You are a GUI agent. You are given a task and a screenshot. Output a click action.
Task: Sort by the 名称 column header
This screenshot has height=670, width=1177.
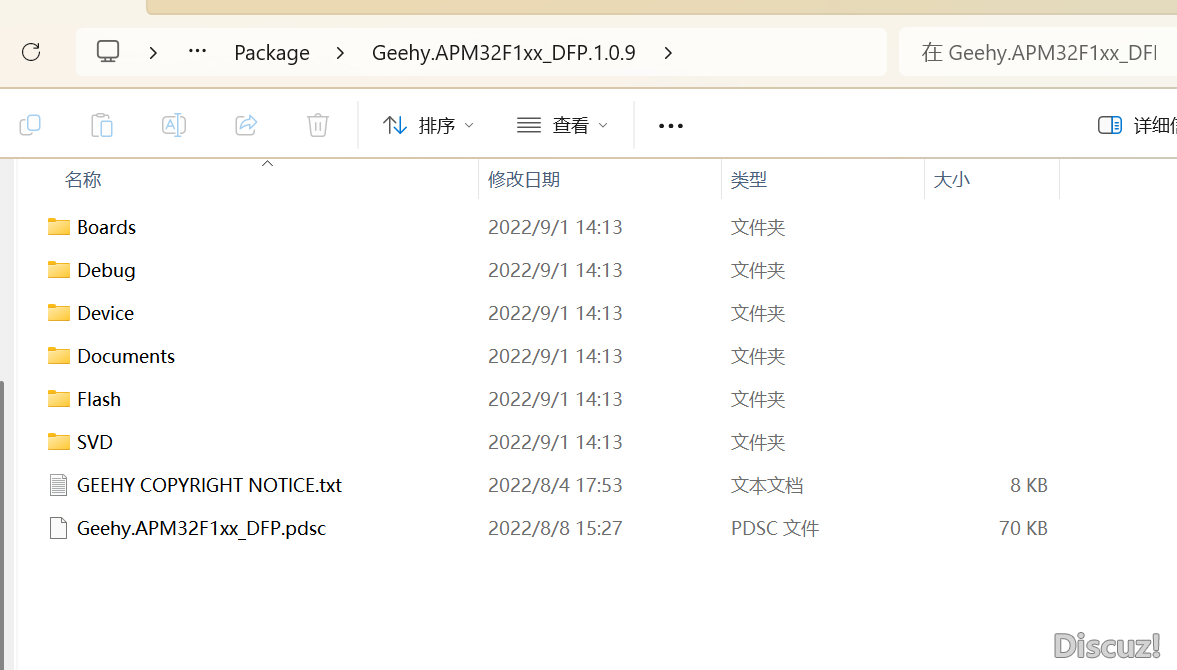83,179
